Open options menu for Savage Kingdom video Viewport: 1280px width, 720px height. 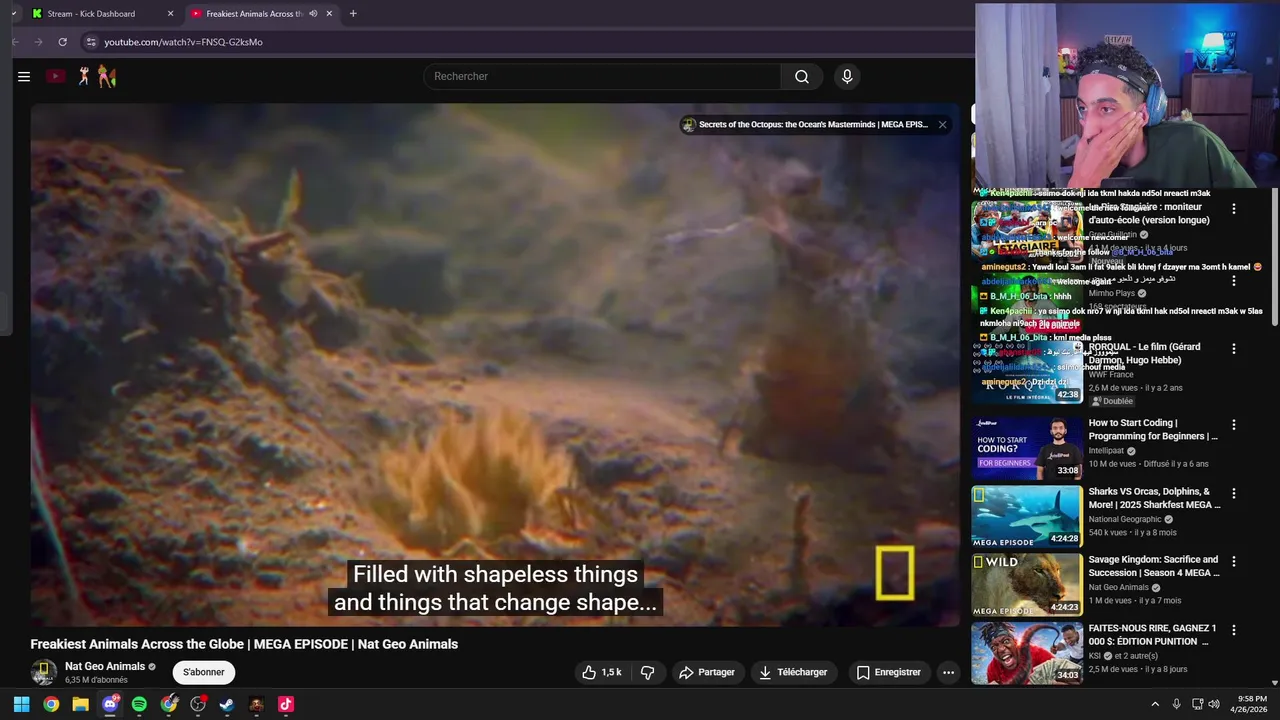click(x=1233, y=562)
